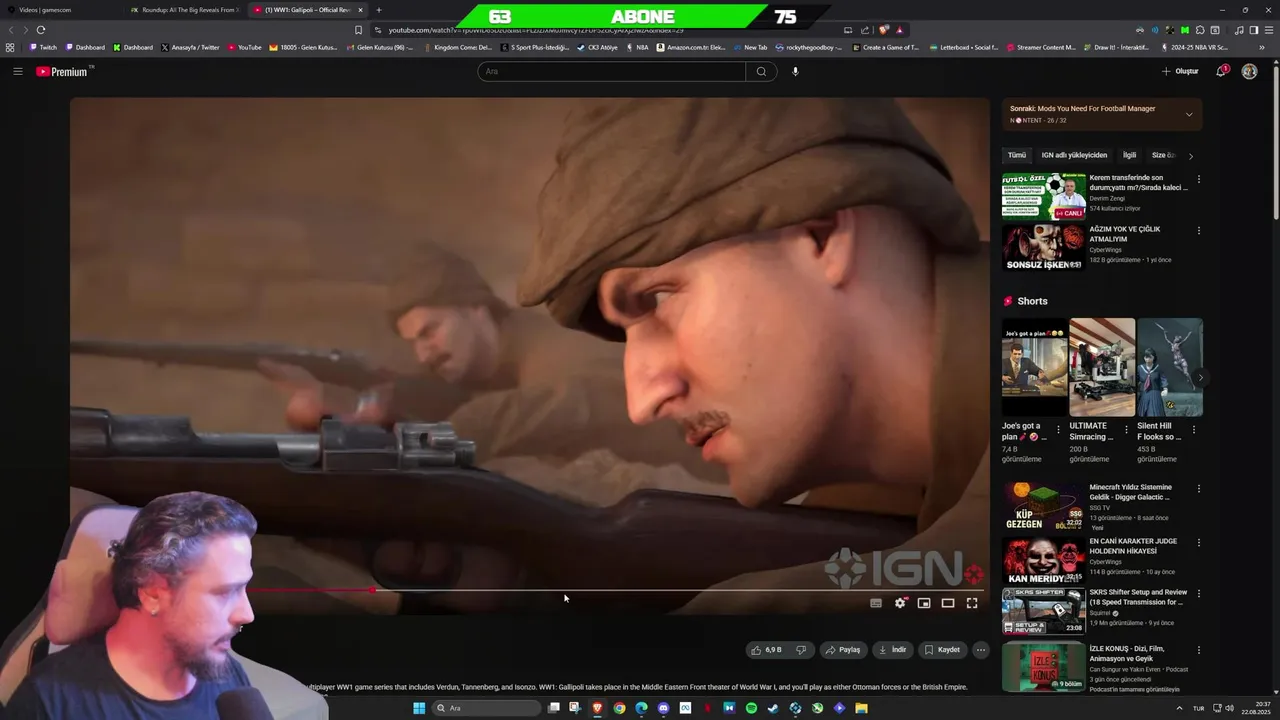
Task: Switch to miniplayer mode
Action: (x=924, y=603)
